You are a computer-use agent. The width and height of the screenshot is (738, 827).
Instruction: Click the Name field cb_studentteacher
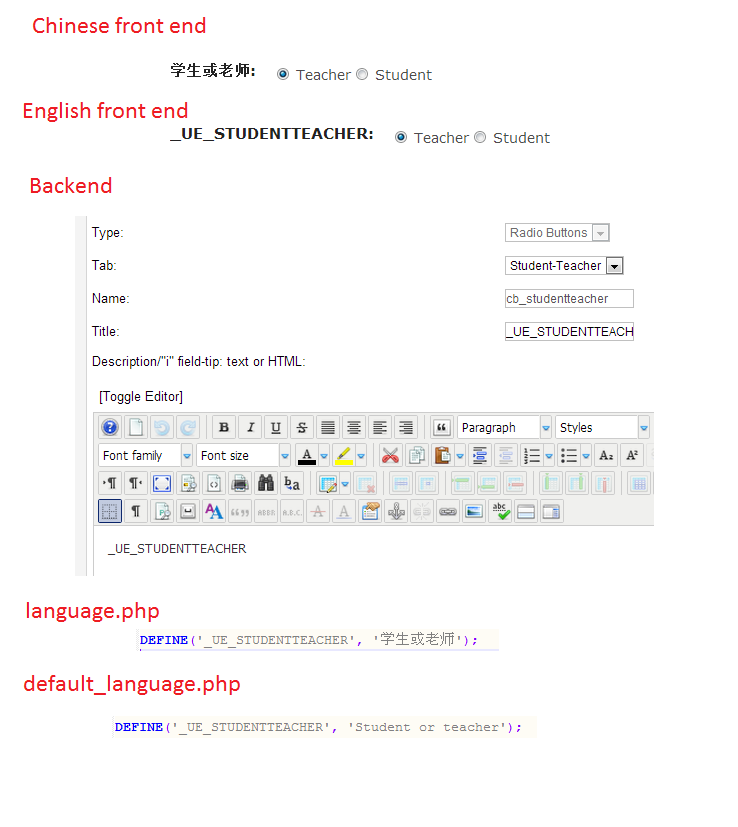[569, 299]
